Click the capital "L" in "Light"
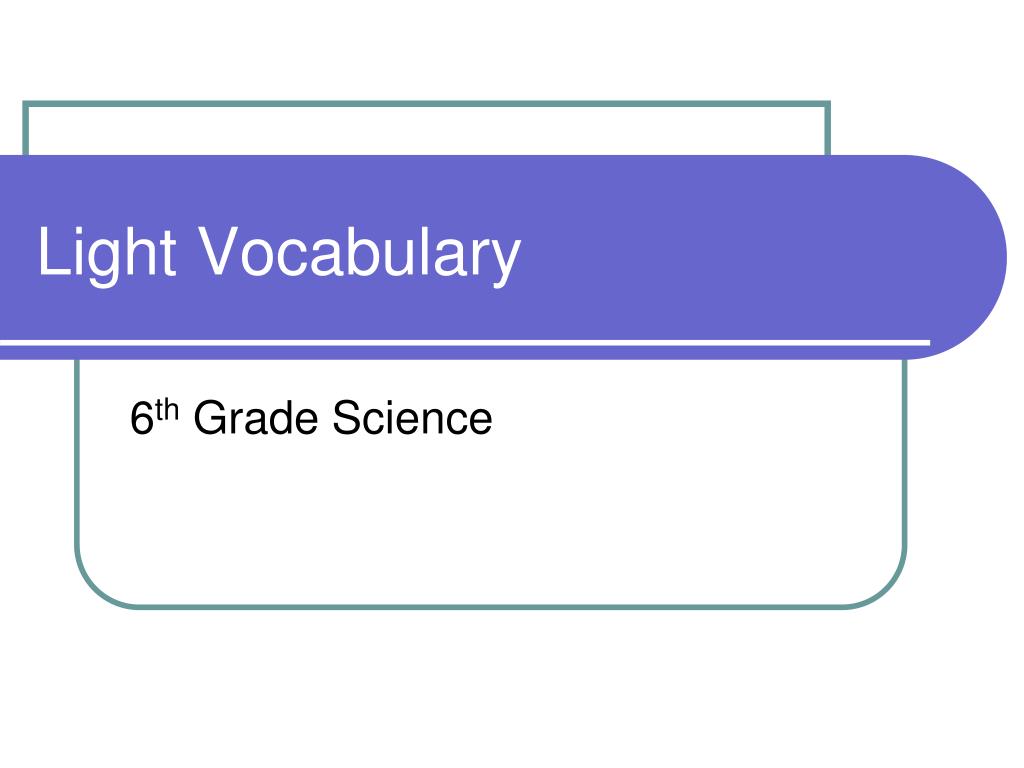Screen dimensions: 1024x768 point(53,251)
